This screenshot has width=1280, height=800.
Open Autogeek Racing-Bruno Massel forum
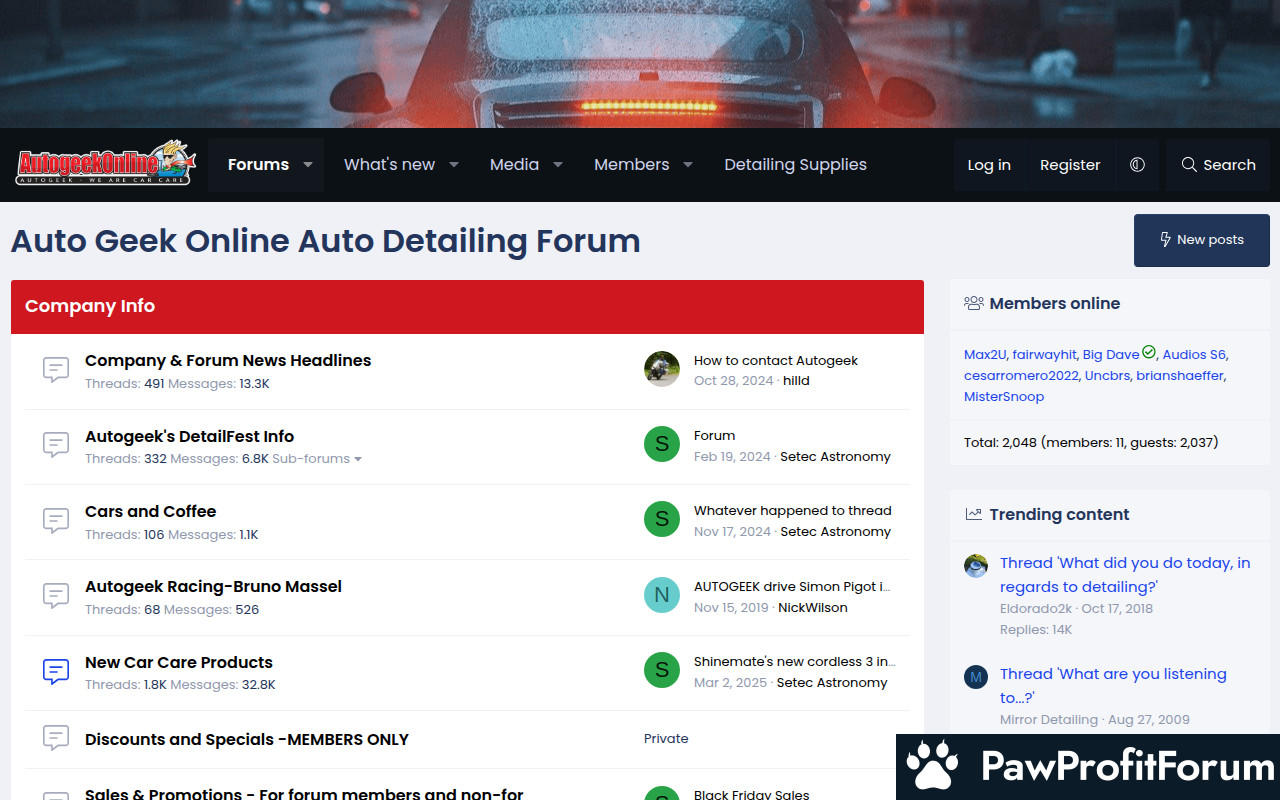213,586
